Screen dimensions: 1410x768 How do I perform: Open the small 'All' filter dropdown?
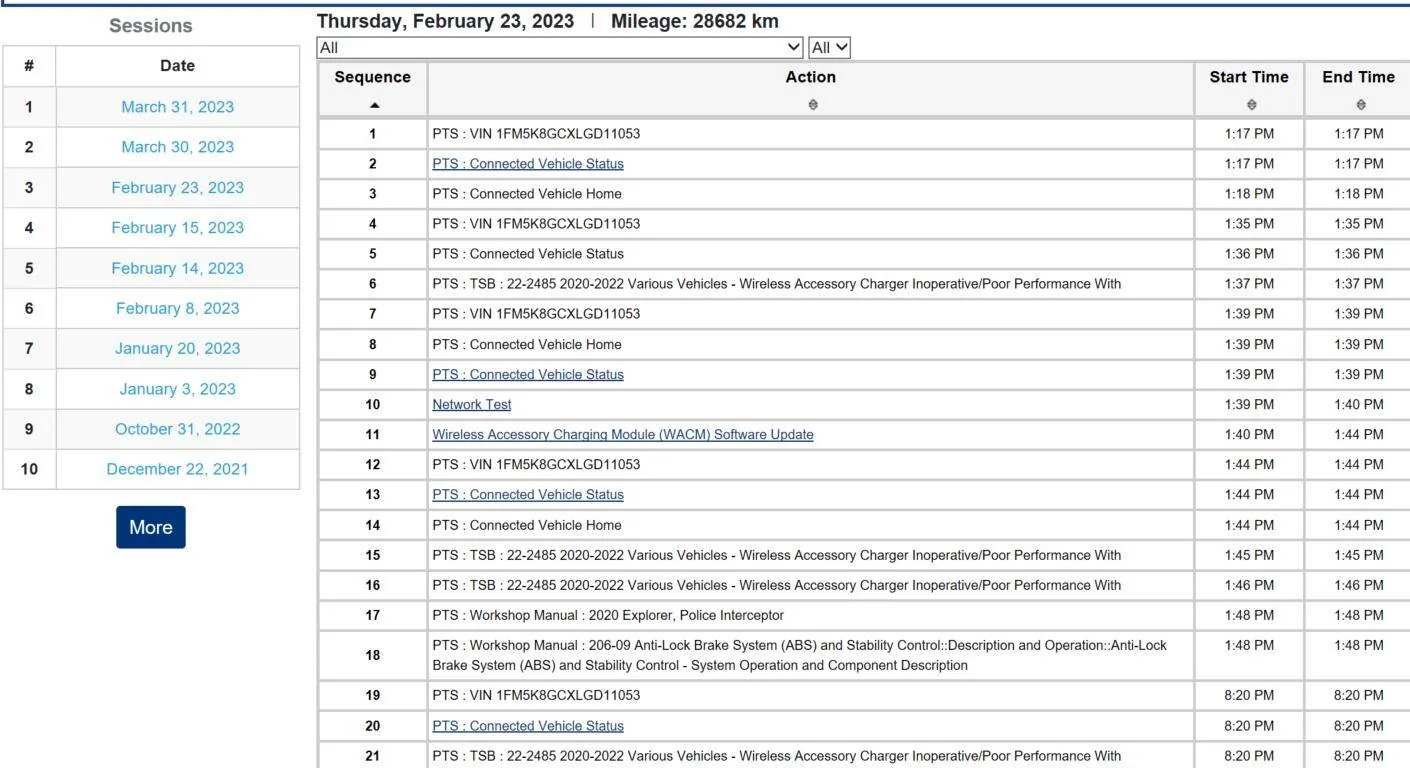click(x=829, y=47)
